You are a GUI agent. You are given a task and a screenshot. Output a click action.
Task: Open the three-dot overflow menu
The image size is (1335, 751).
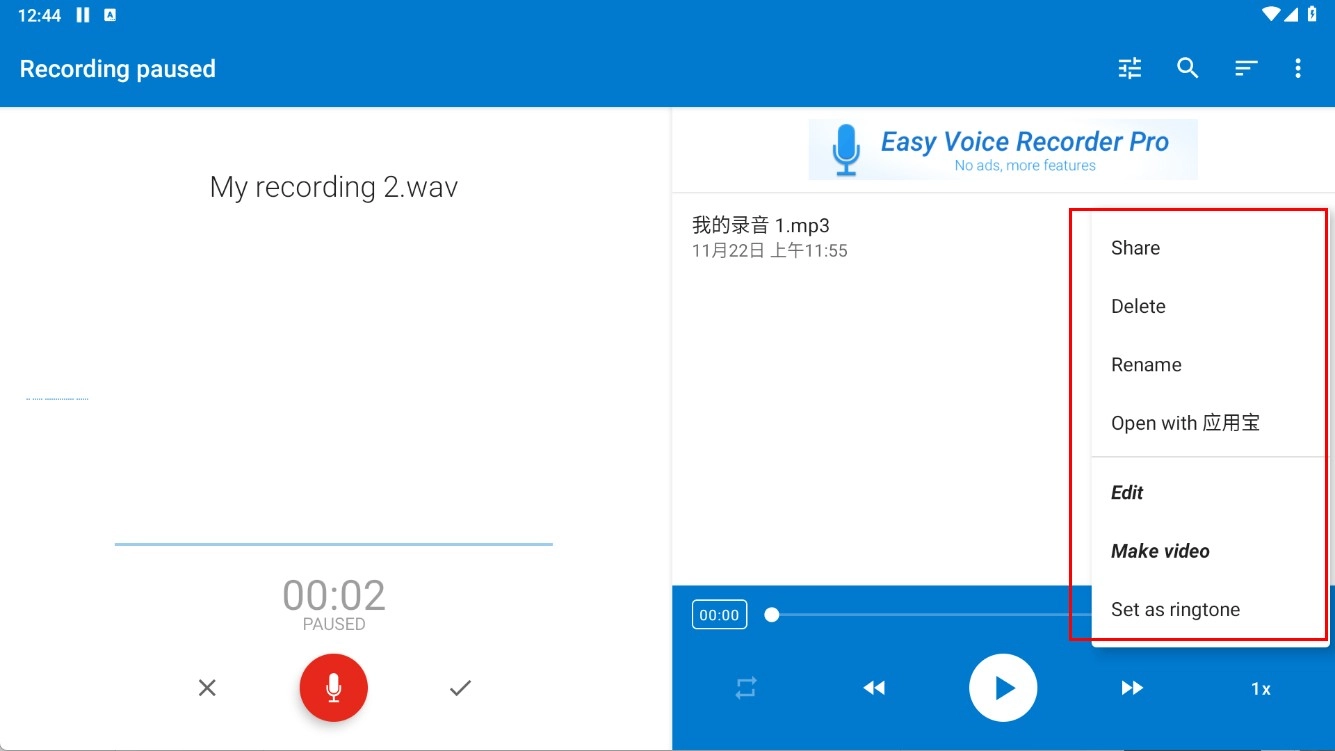[x=1298, y=68]
